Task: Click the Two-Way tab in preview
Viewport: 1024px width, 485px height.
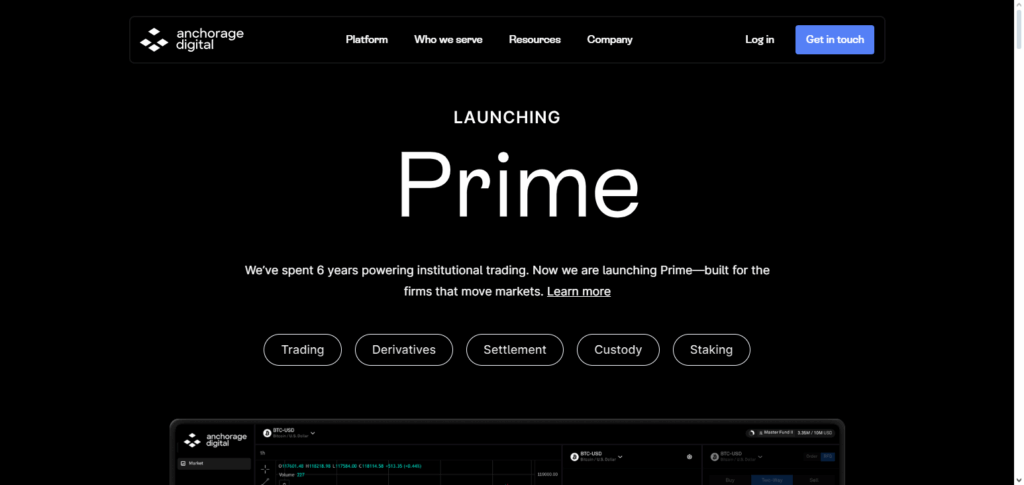Action: point(771,480)
